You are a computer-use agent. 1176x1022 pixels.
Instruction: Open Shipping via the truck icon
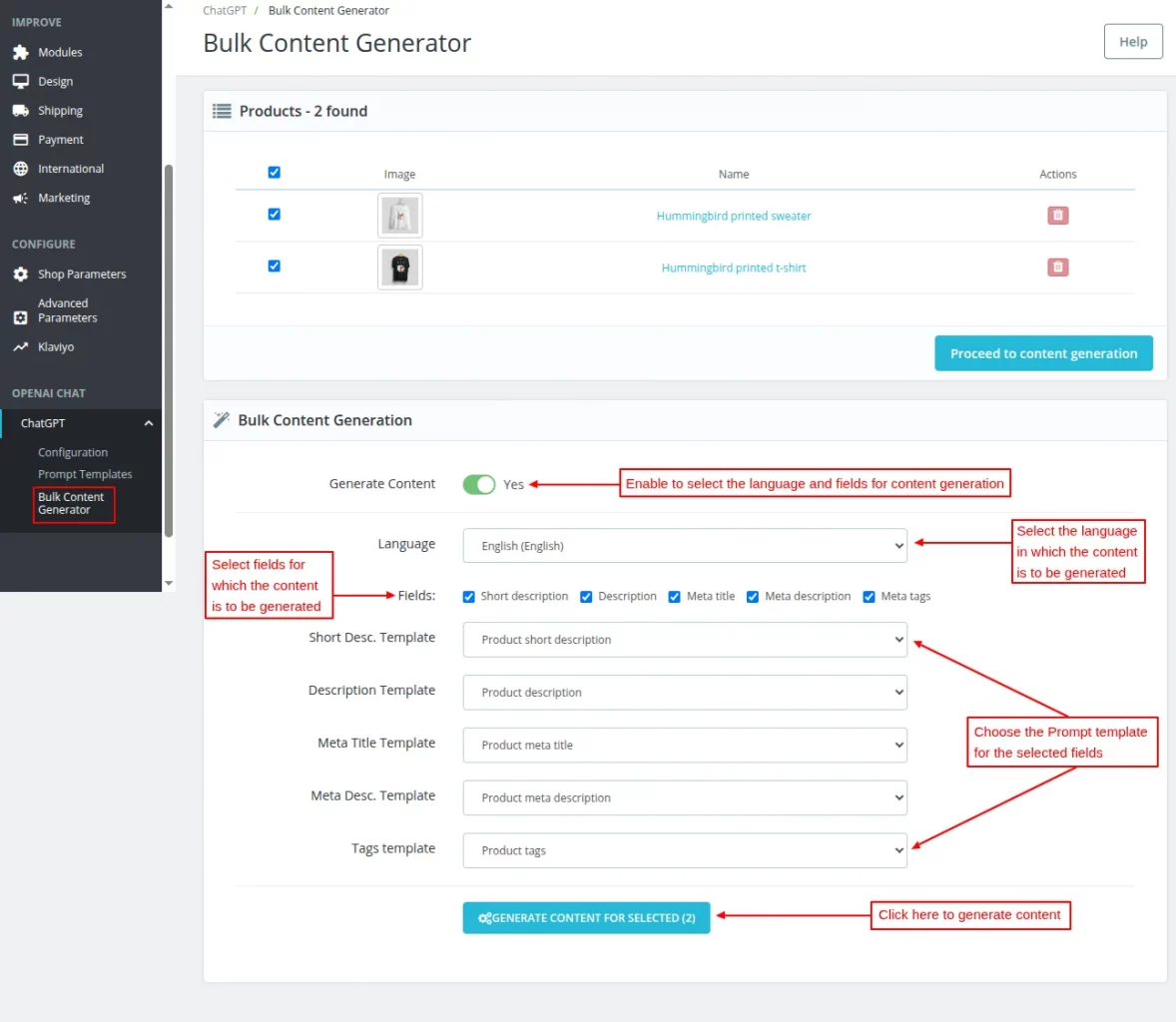click(22, 110)
